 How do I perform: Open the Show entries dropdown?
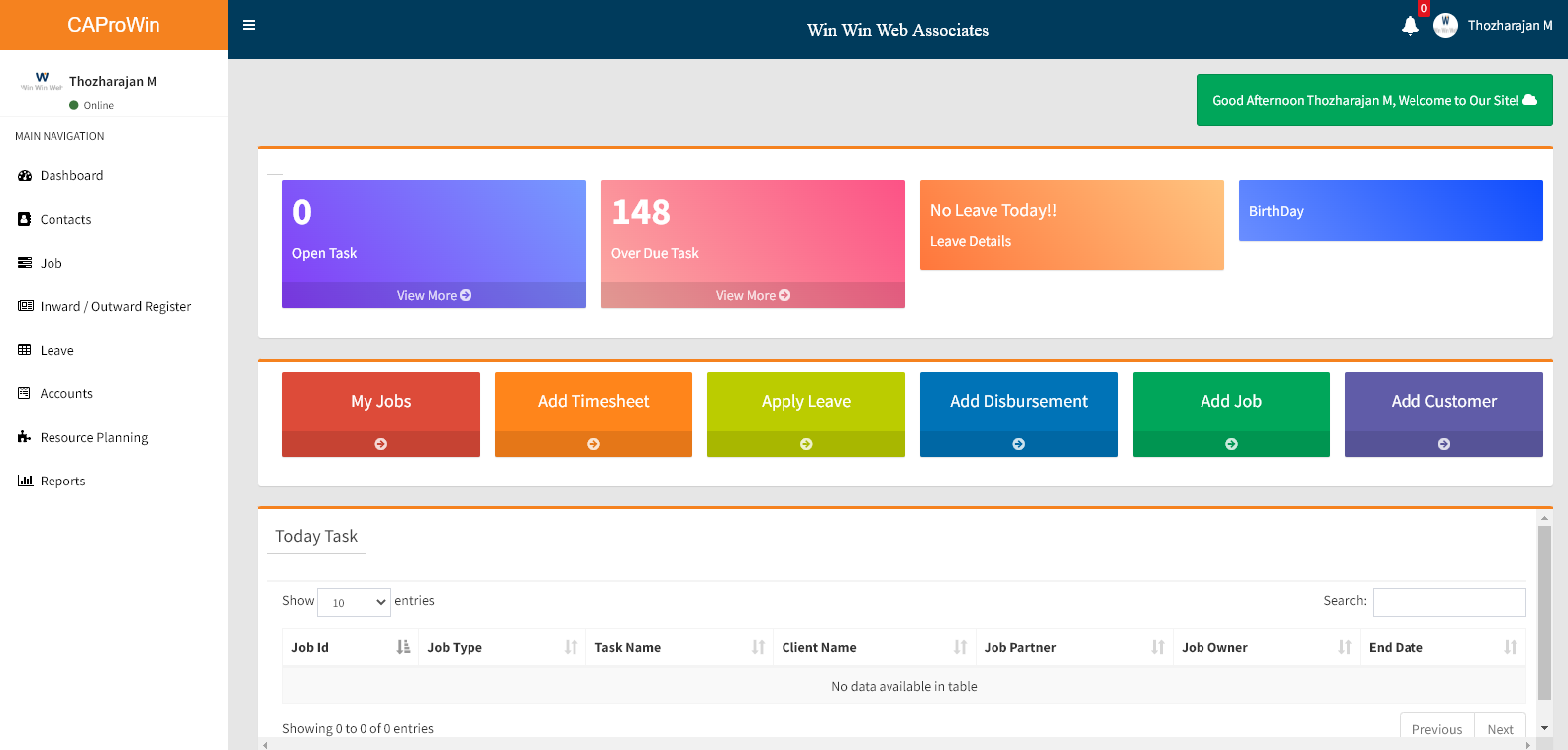click(355, 602)
